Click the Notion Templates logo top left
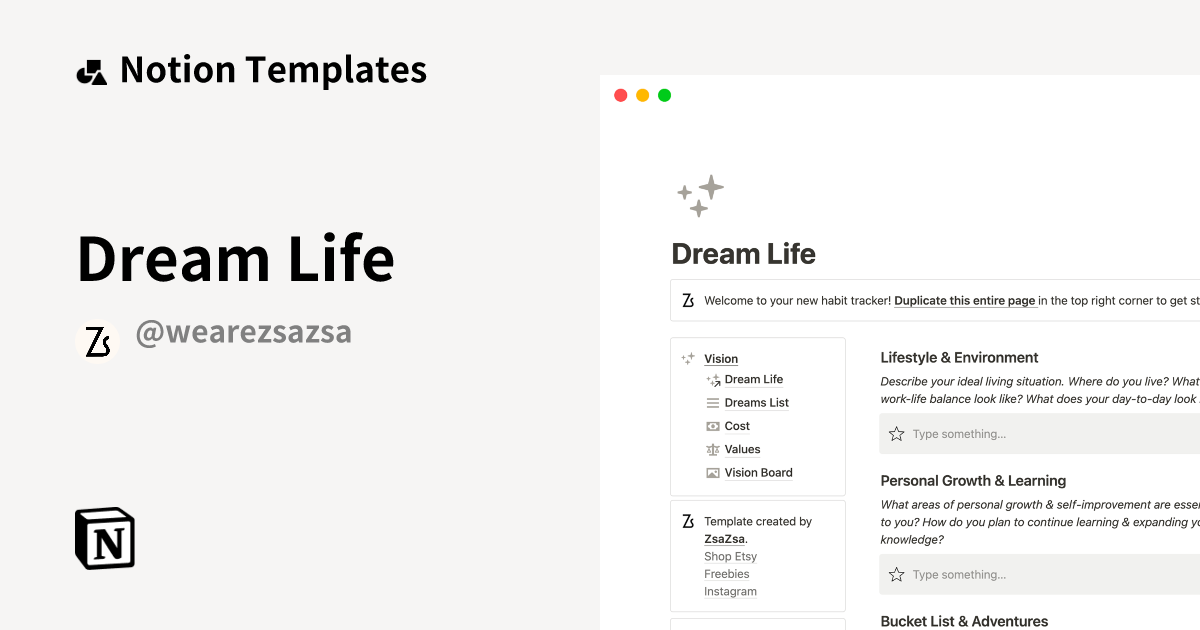Screen dimensions: 1200x630 pos(92,69)
